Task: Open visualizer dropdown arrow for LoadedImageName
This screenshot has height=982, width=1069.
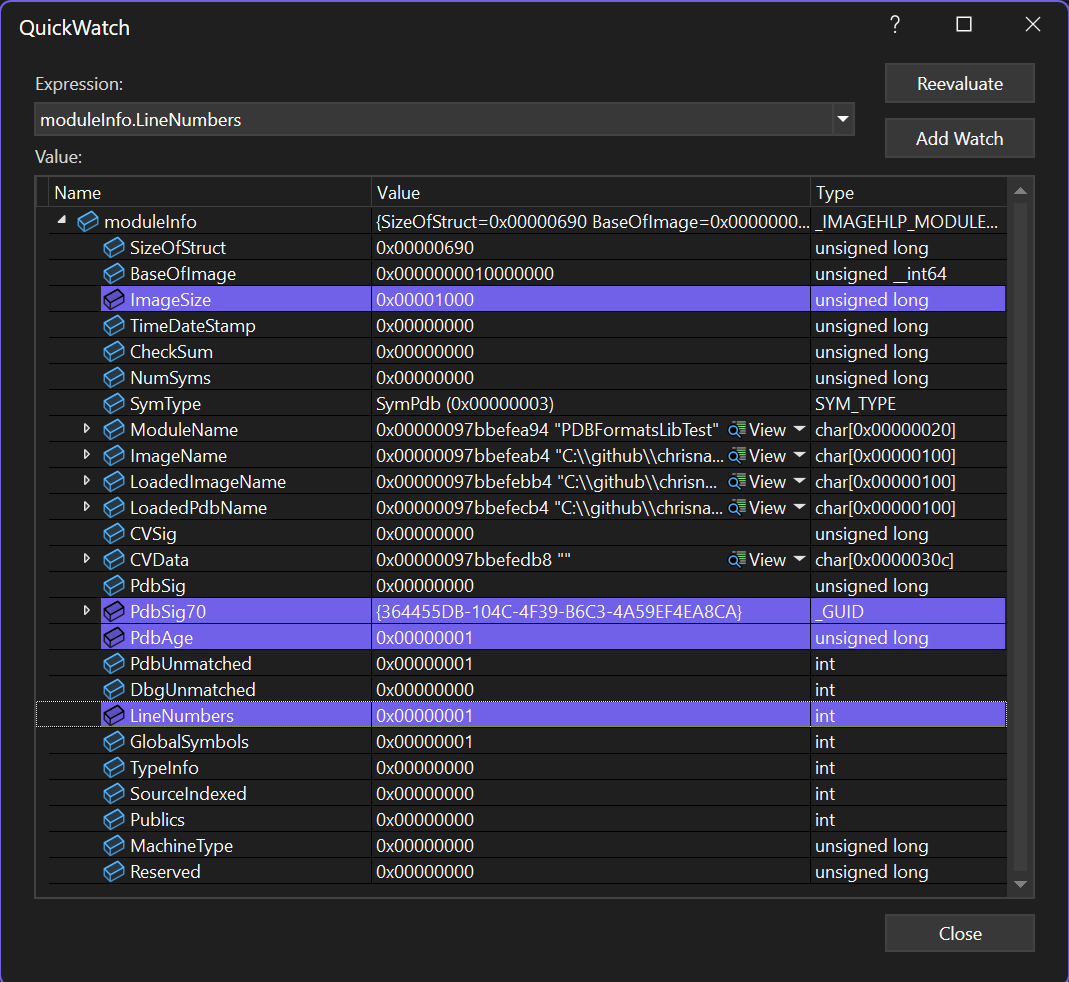Action: (x=800, y=481)
